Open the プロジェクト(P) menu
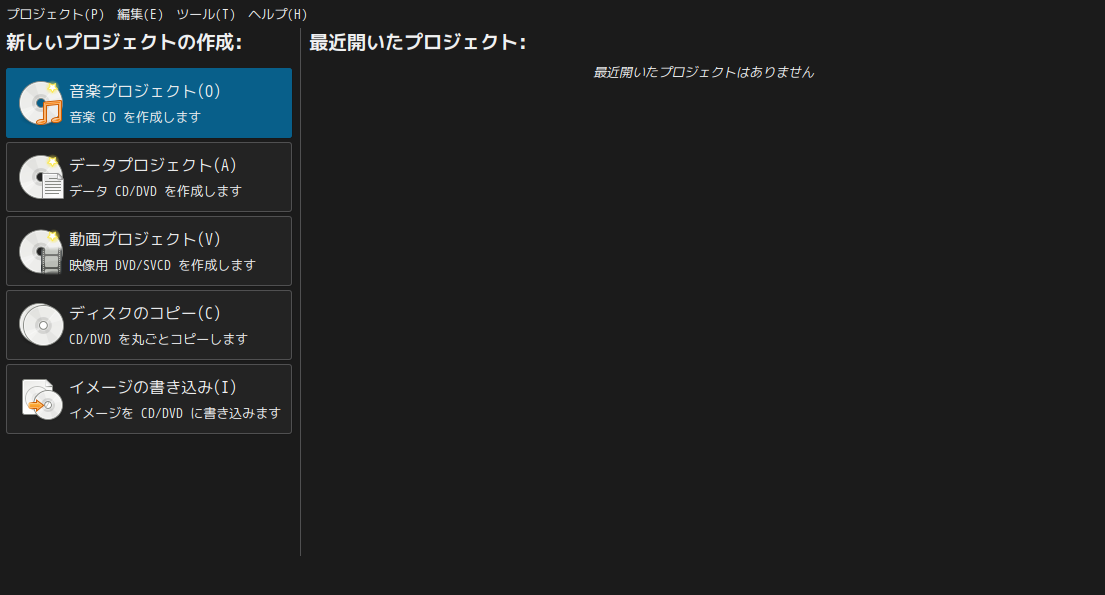 56,14
